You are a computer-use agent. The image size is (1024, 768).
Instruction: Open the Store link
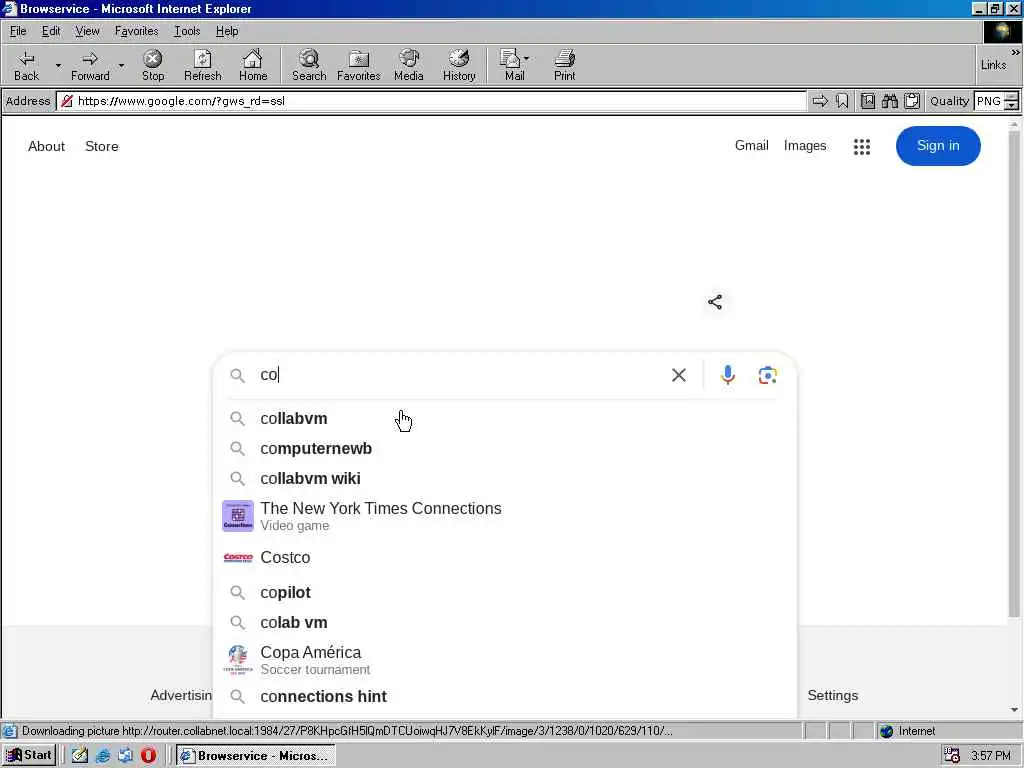pos(102,146)
